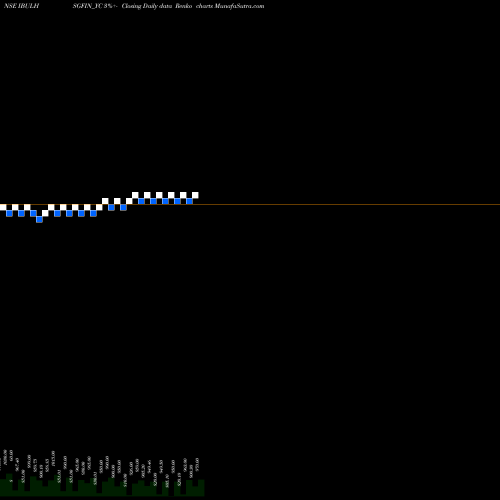
Task: Click the 'Closing Daily data' title text
Action: (x=147, y=6)
